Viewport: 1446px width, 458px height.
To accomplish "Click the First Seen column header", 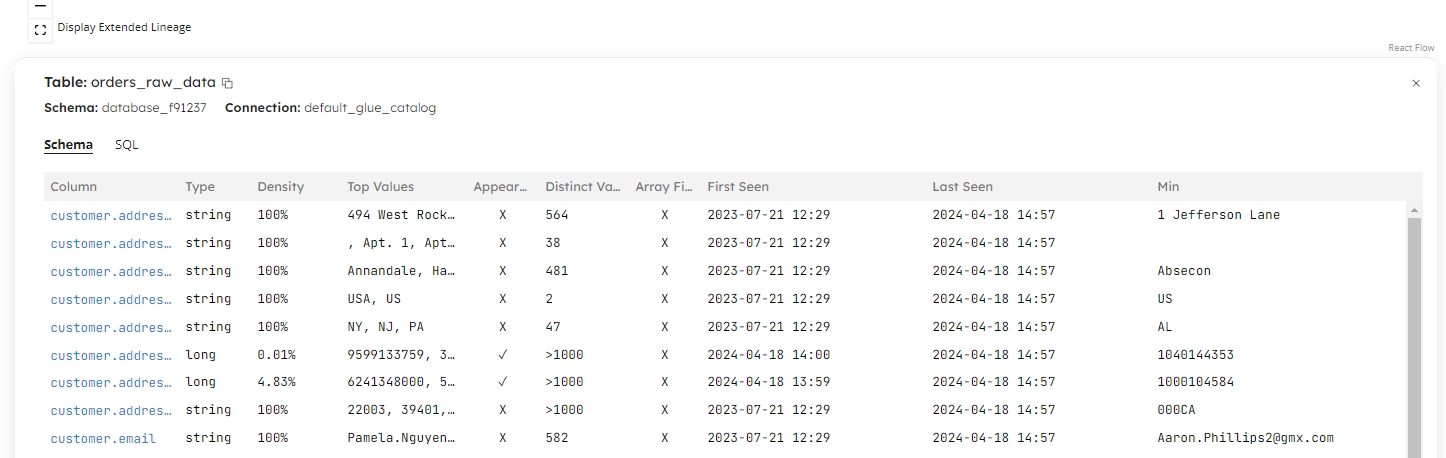I will (x=738, y=187).
